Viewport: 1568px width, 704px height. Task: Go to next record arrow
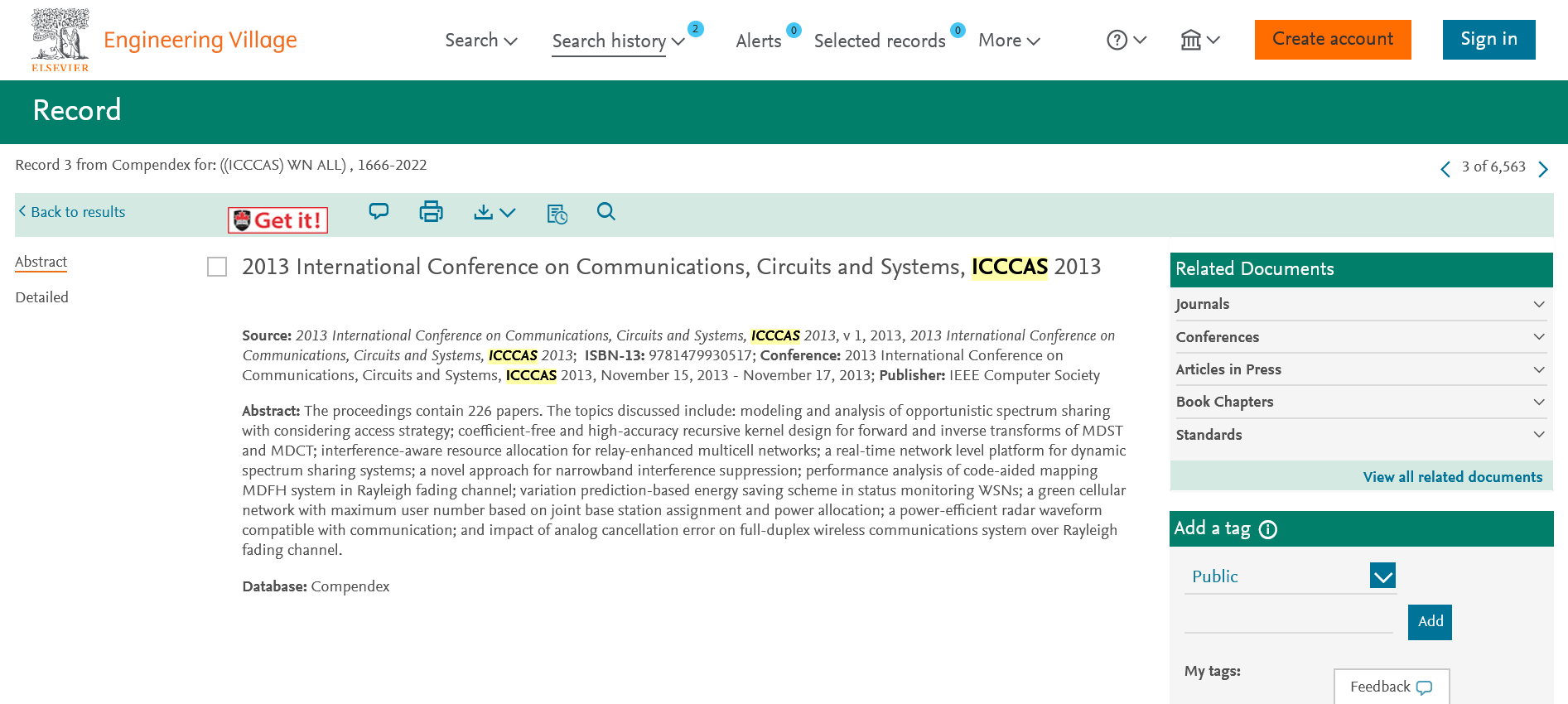pos(1543,169)
